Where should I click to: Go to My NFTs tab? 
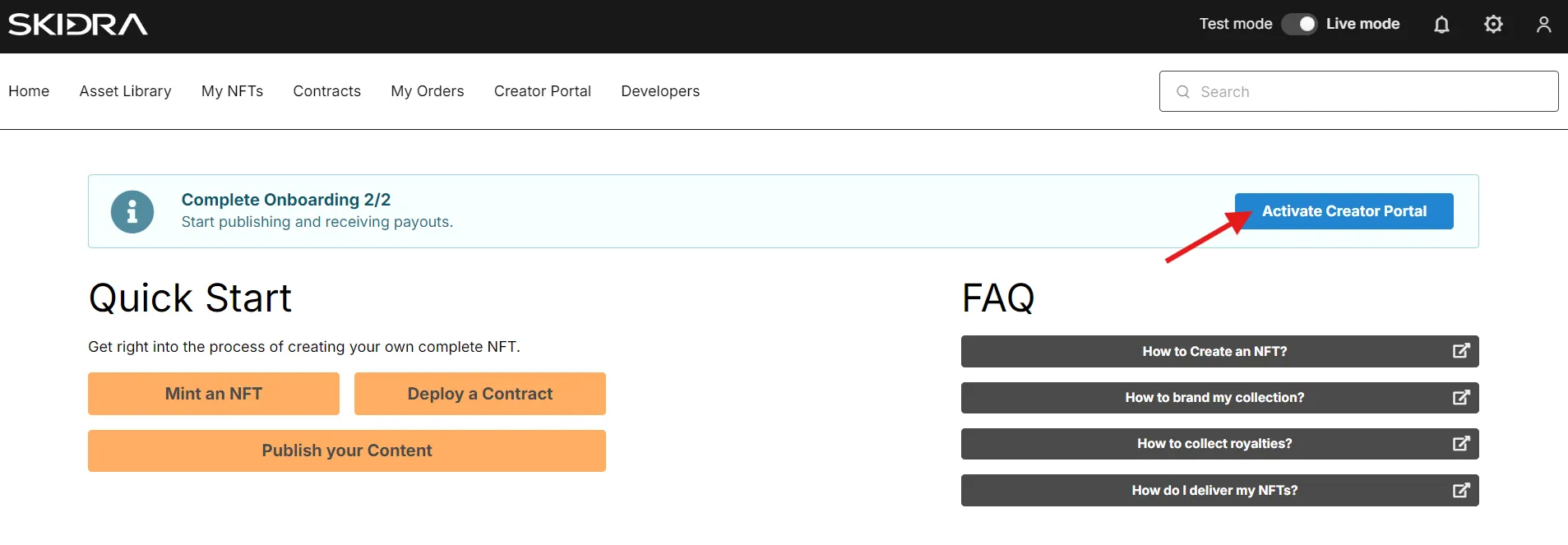coord(232,91)
